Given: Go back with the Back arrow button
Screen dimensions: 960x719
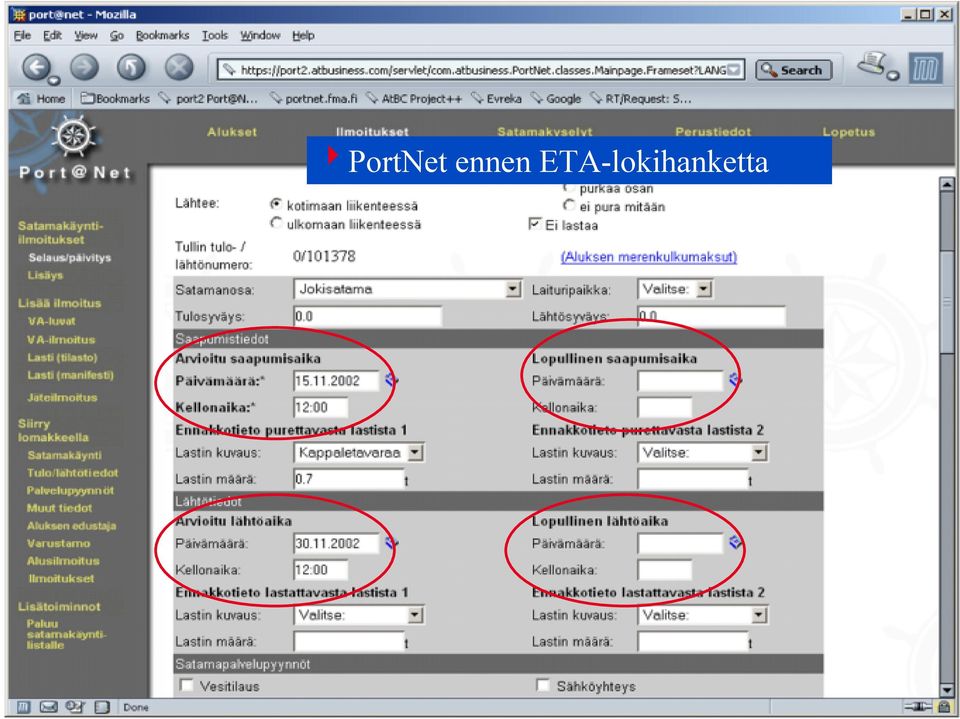Looking at the screenshot, I should click(x=37, y=68).
